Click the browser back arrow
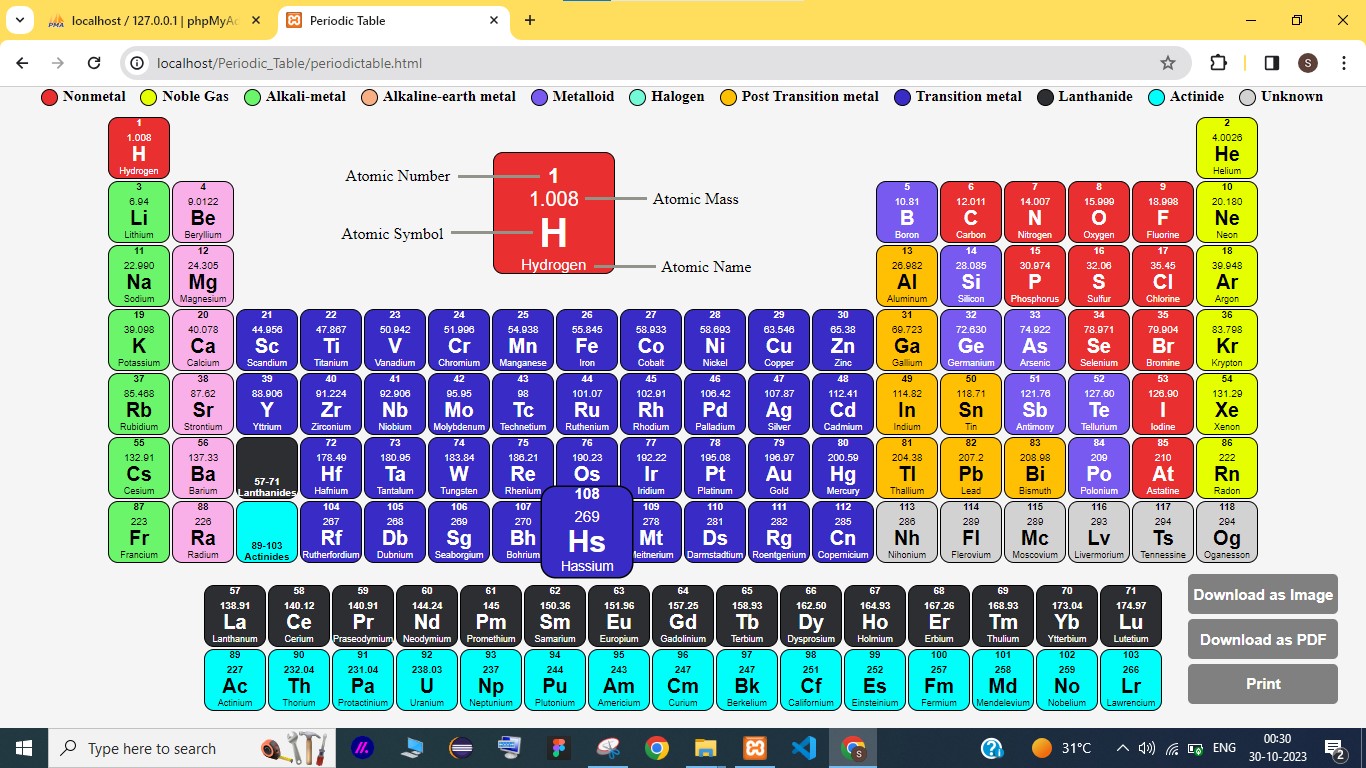This screenshot has height=768, width=1366. [22, 63]
